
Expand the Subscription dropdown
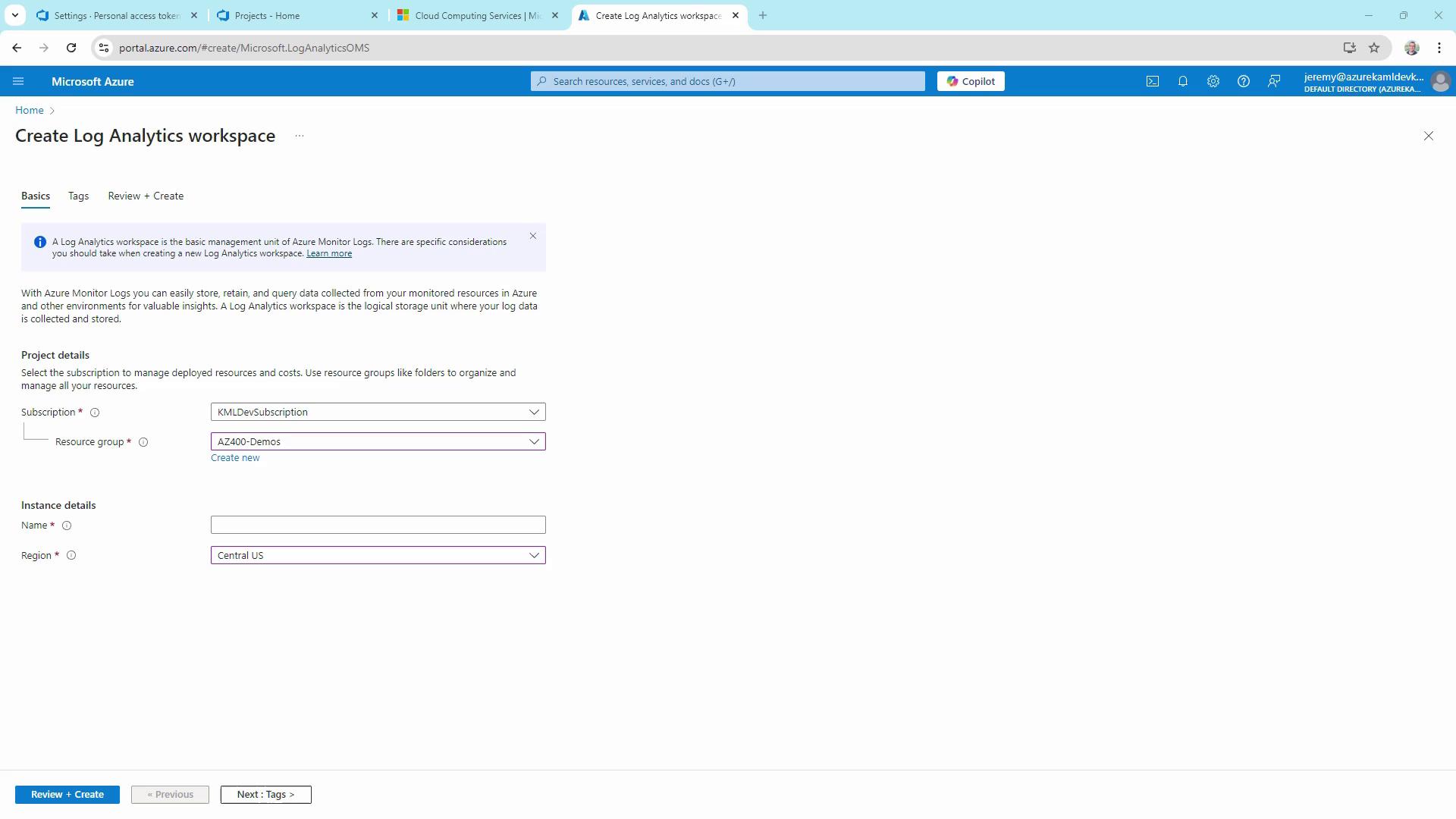click(378, 412)
